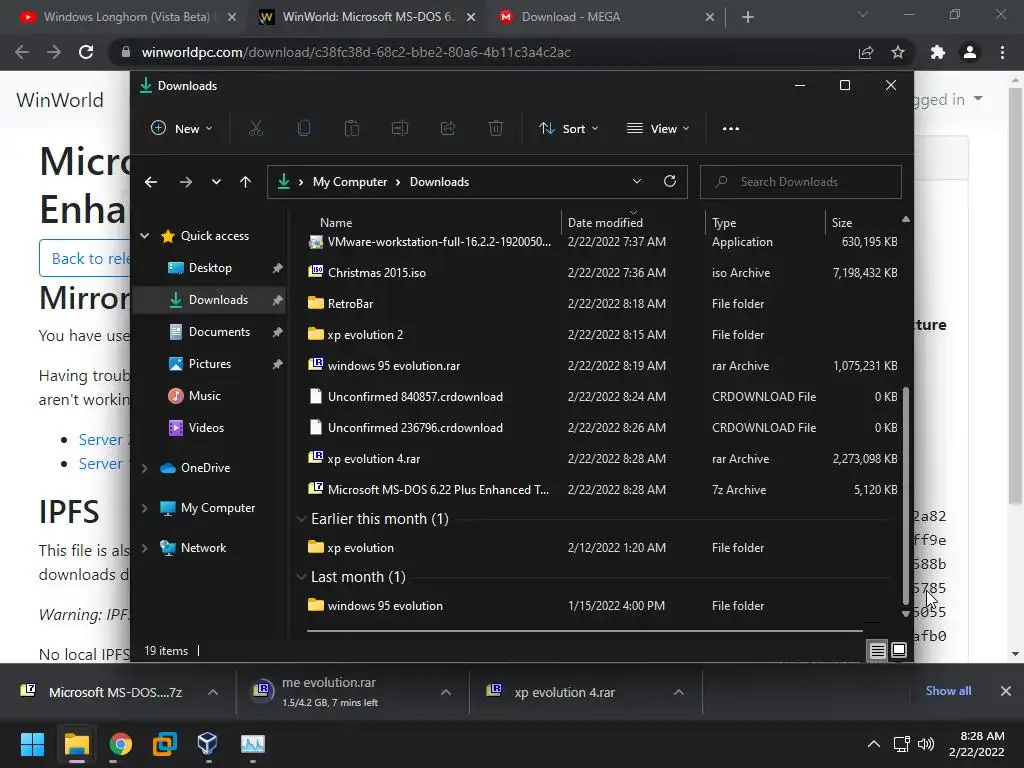1024x768 pixels.
Task: Switch to WinWorld MS-DOS tab
Action: [x=368, y=17]
